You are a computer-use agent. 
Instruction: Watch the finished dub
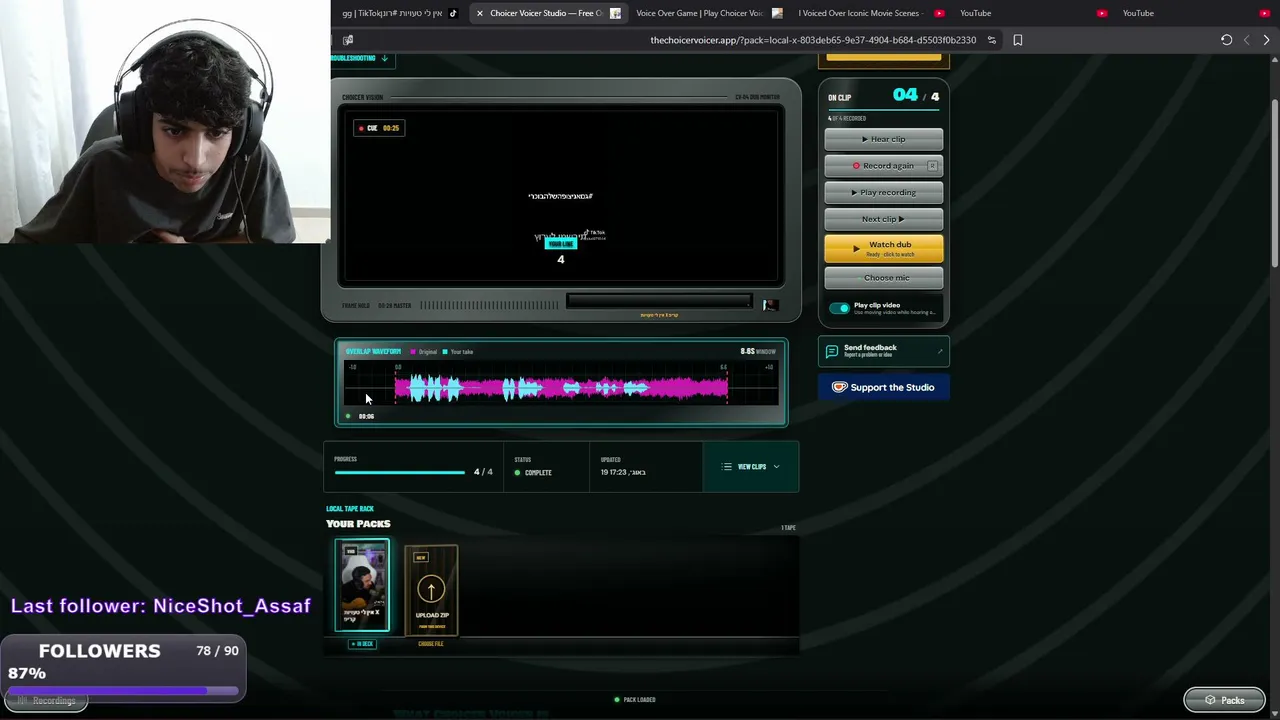(x=883, y=248)
